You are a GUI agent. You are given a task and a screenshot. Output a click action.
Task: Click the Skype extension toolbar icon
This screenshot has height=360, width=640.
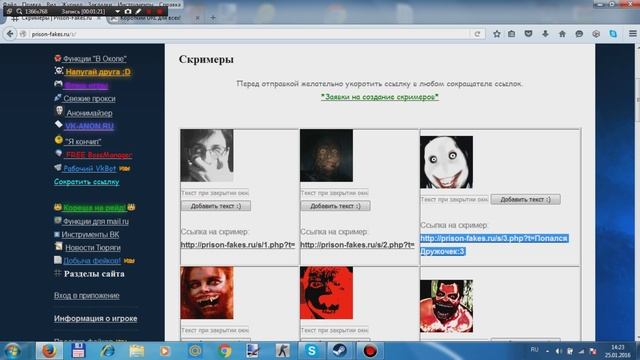(x=613, y=34)
